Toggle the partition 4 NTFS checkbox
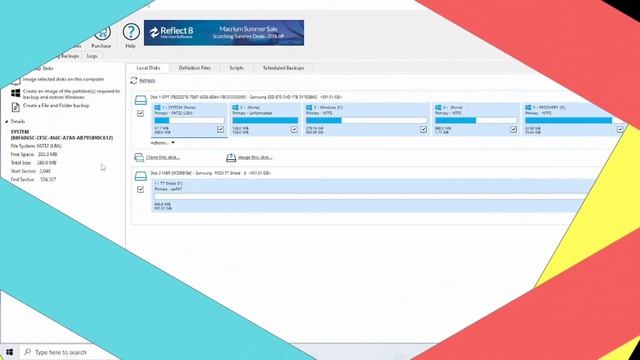 pos(513,129)
